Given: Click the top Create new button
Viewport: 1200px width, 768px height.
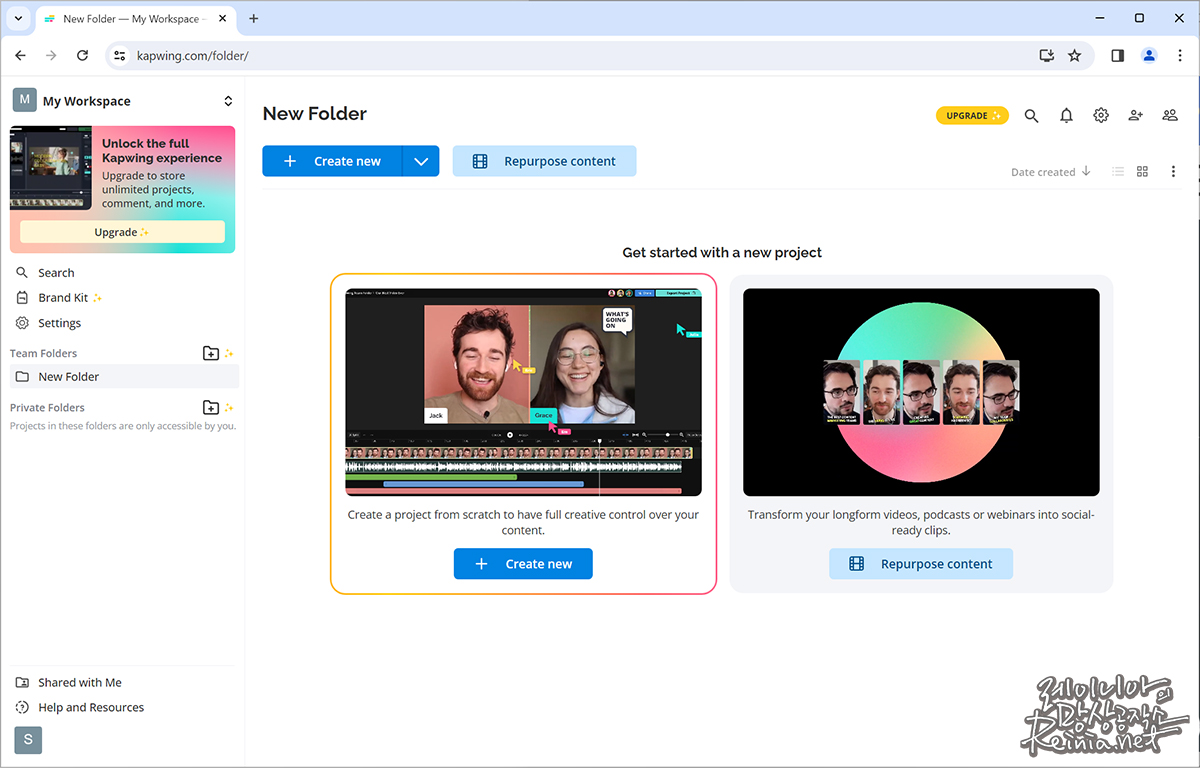Looking at the screenshot, I should pyautogui.click(x=333, y=161).
